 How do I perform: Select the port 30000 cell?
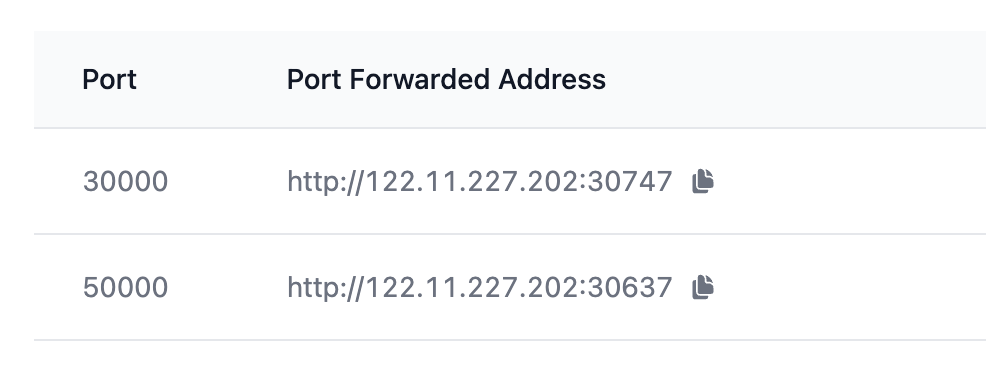[x=125, y=181]
